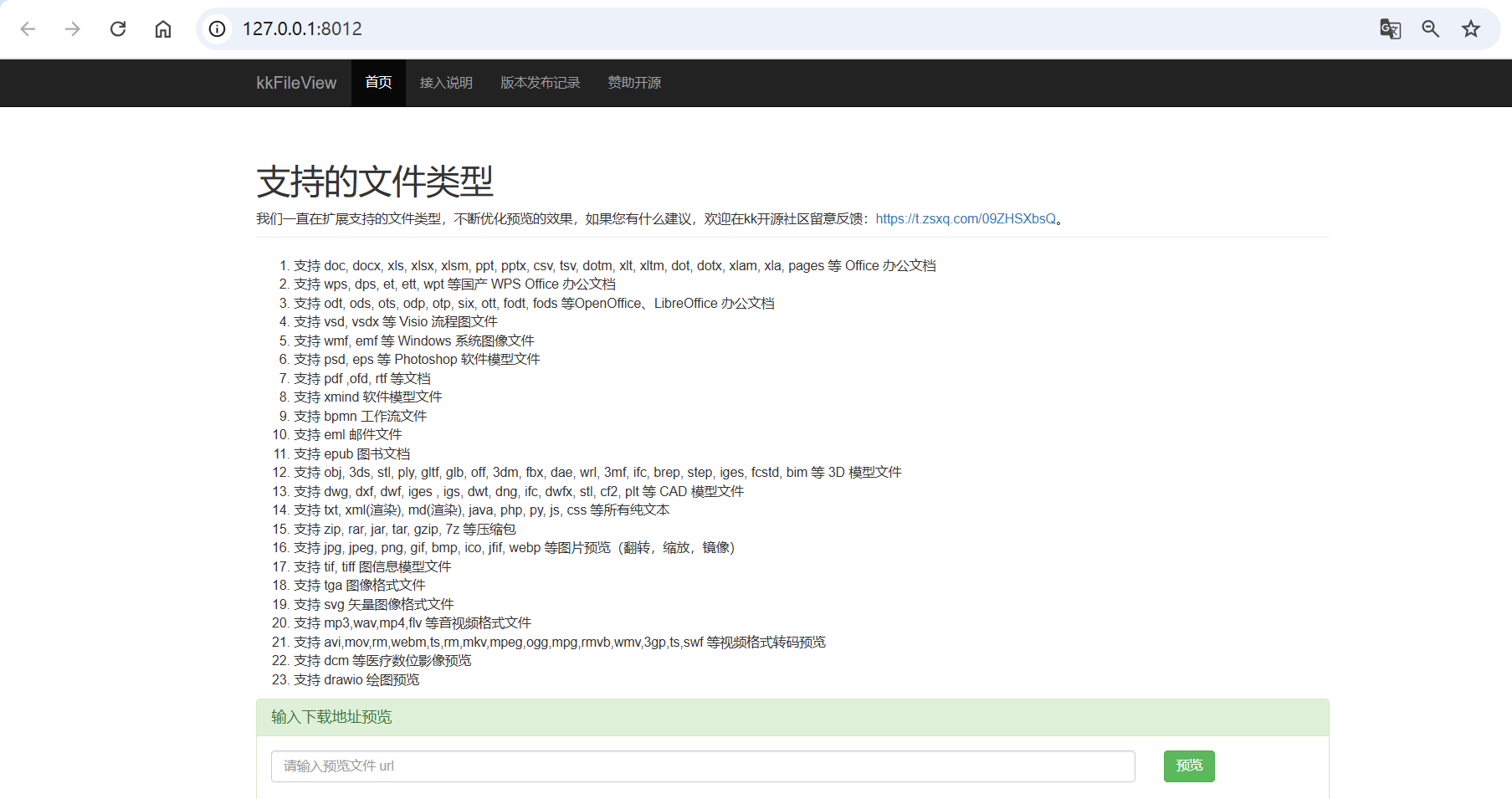The image size is (1512, 799).
Task: Click list item 4 about Visio 流程图文件
Action: click(x=396, y=322)
